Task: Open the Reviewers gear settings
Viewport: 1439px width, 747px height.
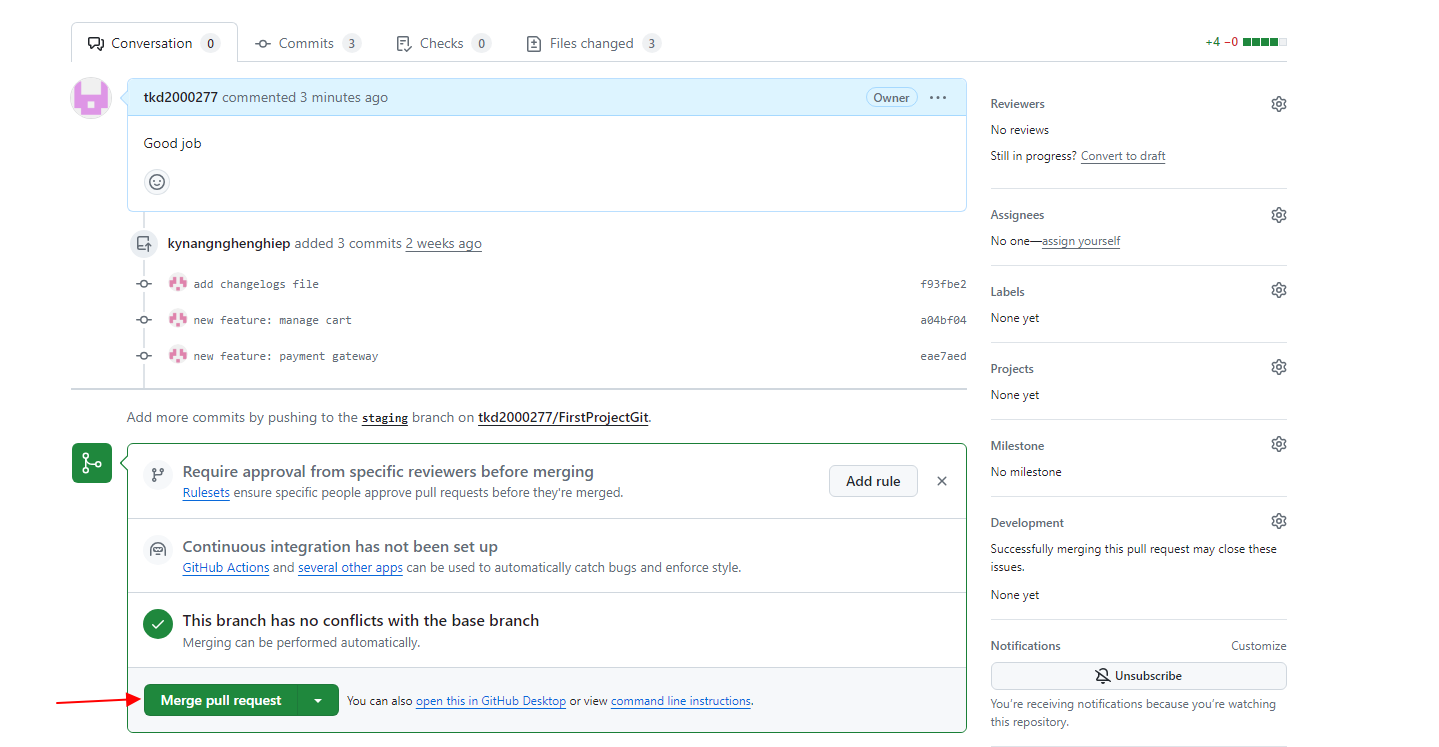Action: [1278, 104]
